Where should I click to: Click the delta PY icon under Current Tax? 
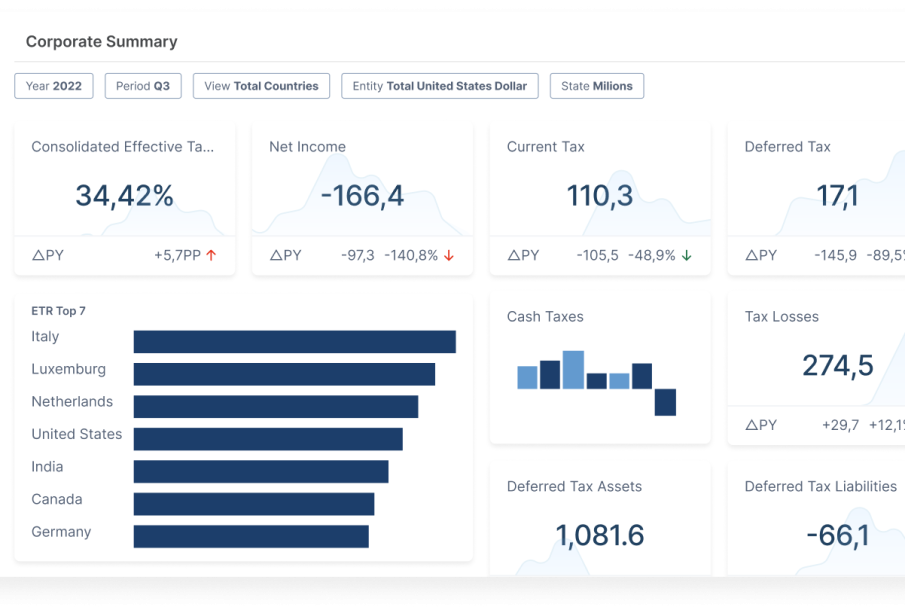[515, 255]
